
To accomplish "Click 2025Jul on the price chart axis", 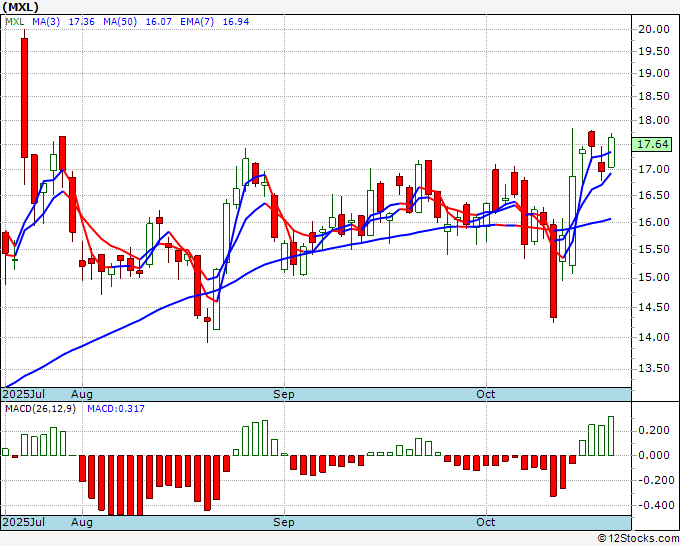I will 24,394.
